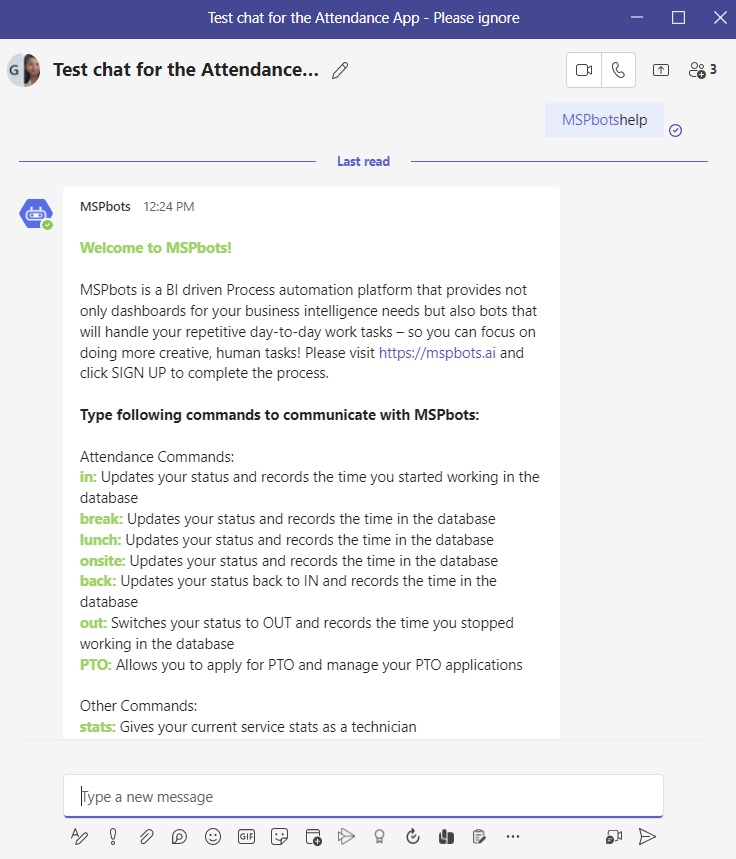Click the MSPbots bot avatar
Screen dimensions: 736x859
click(x=36, y=213)
